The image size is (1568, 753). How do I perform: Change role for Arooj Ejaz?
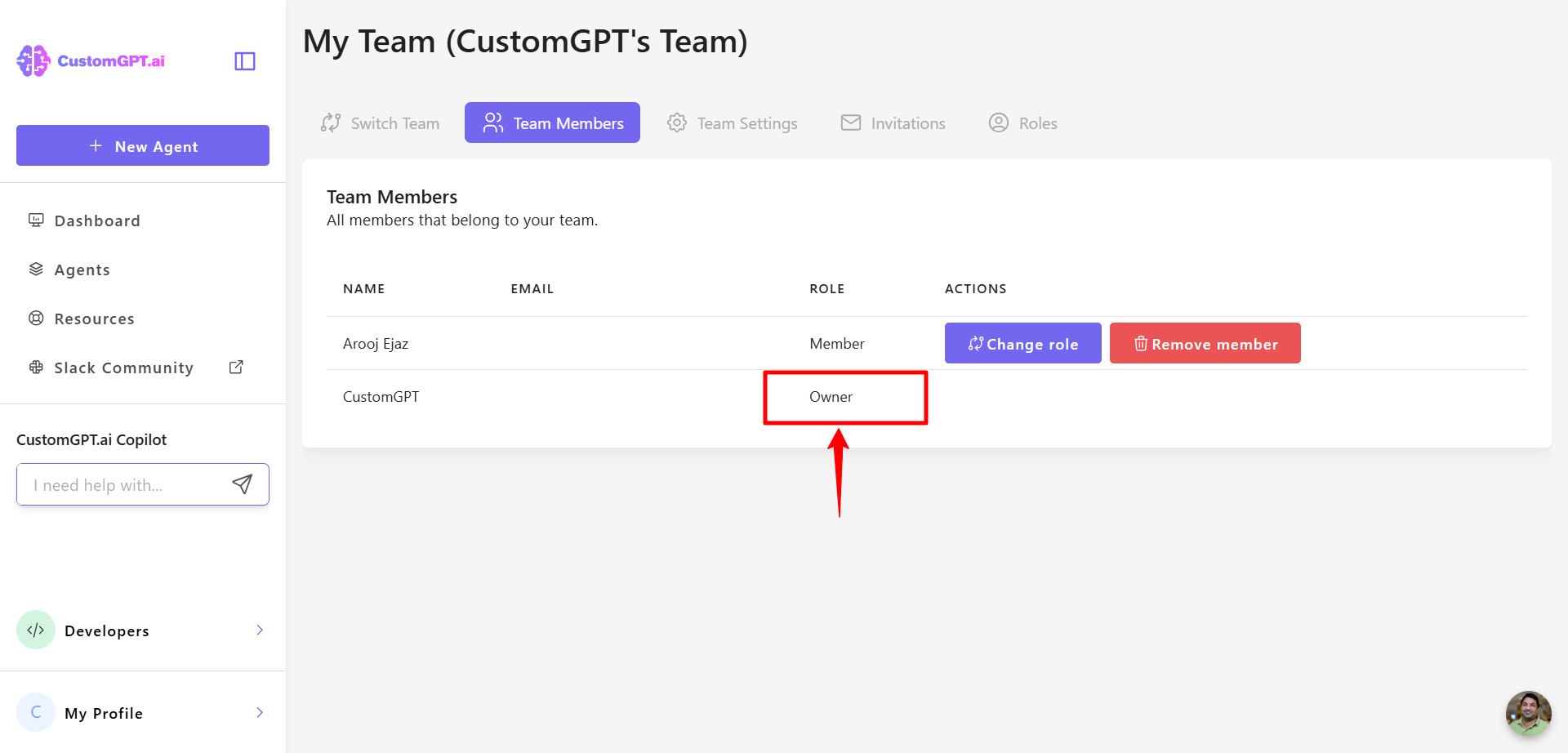(1023, 343)
